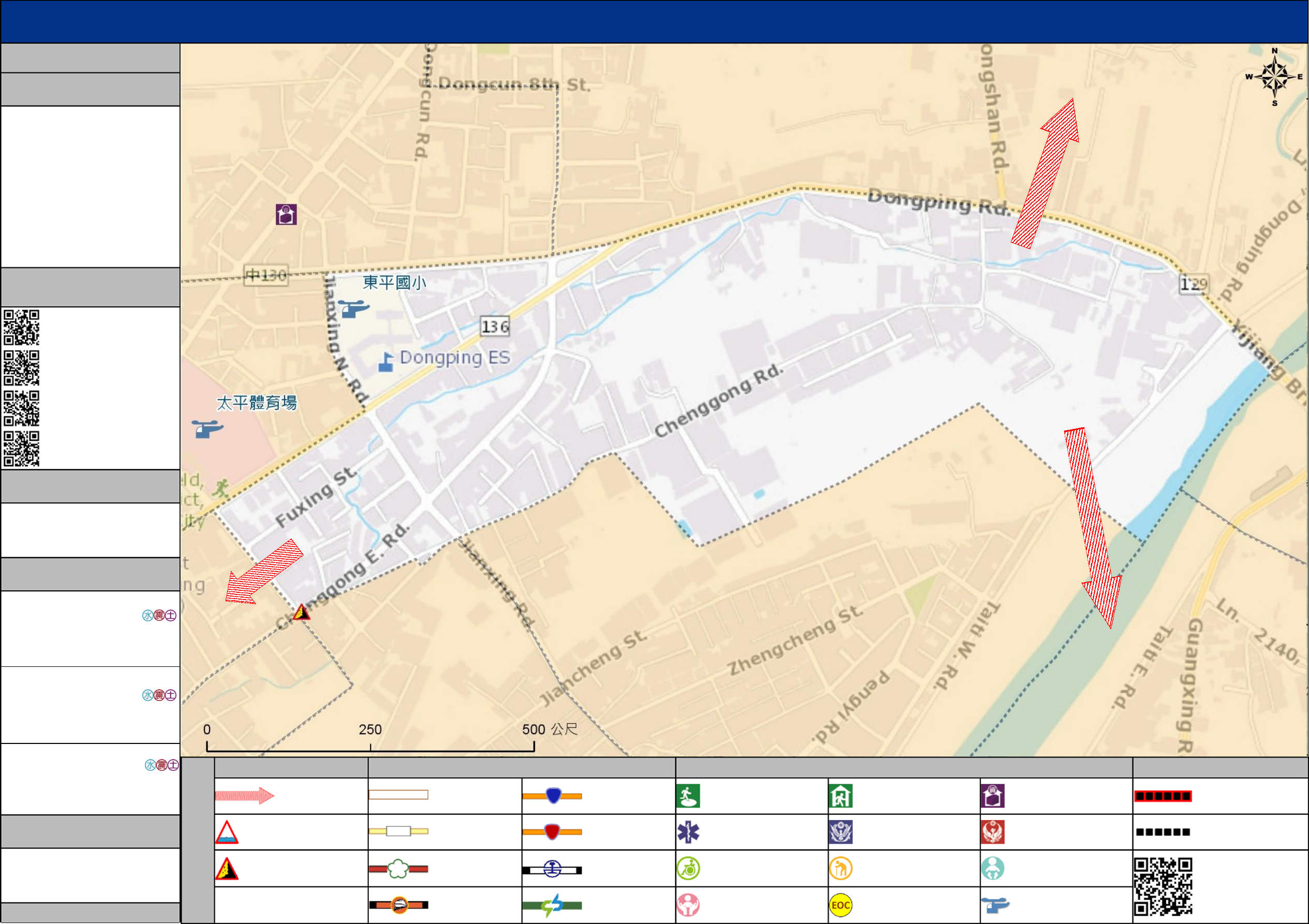Click the 東平國小 map label
Screen dimensions: 1309x924
click(395, 282)
